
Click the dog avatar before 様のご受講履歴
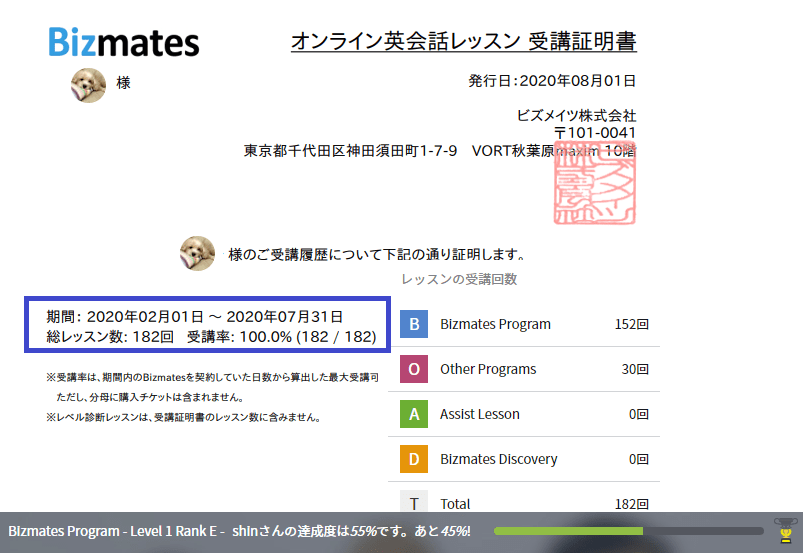[x=197, y=253]
